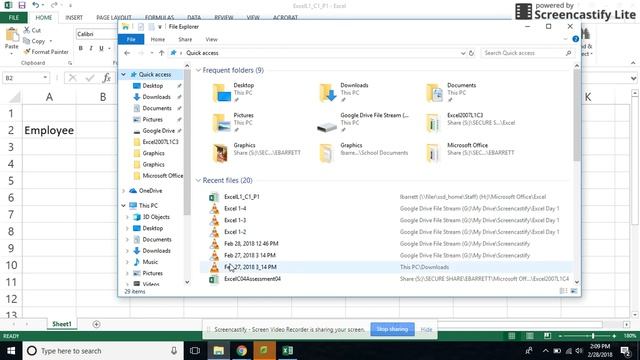Click the Back arrow in File Explorer
This screenshot has width=640, height=360.
click(127, 53)
